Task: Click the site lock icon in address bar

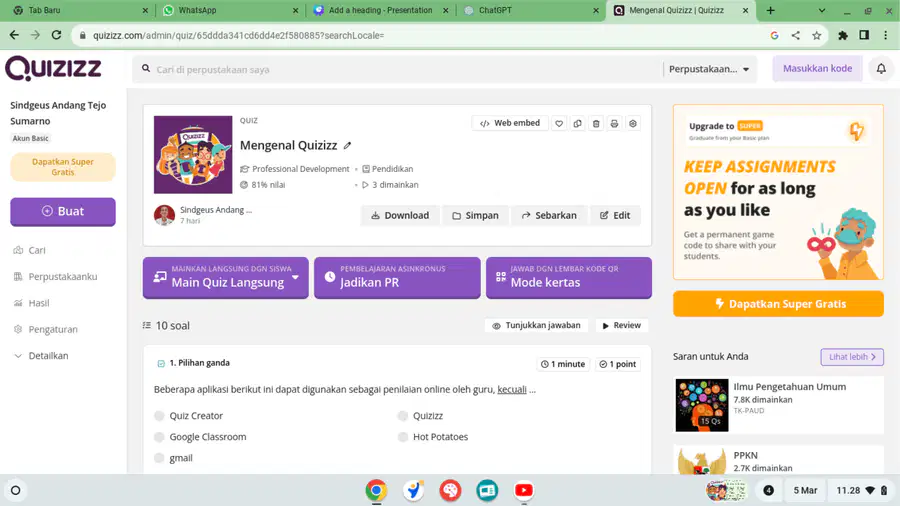Action: [83, 36]
